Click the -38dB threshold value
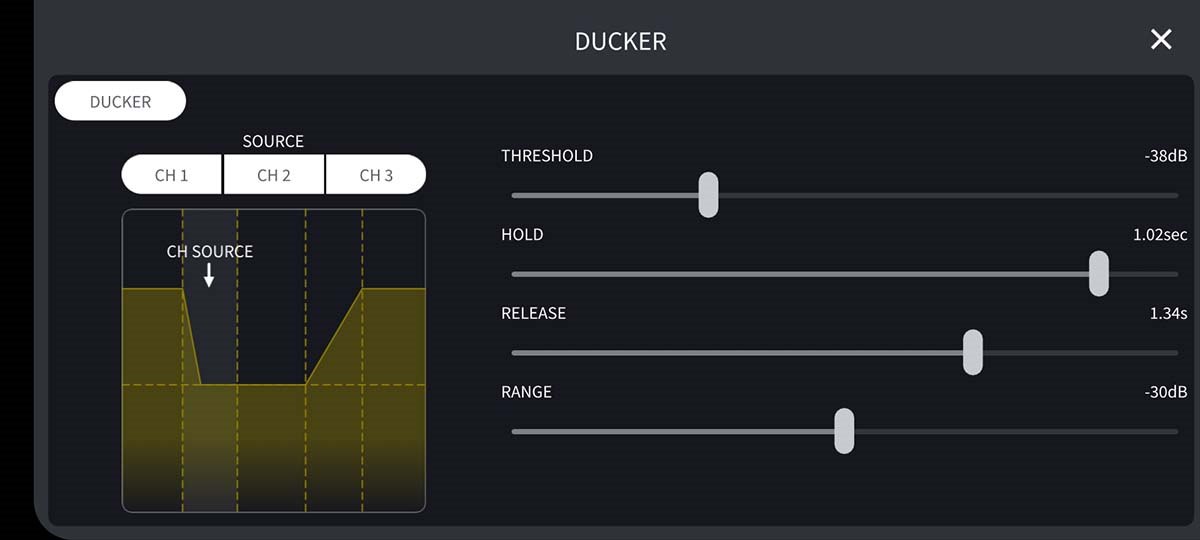Image resolution: width=1200 pixels, height=540 pixels. (1166, 156)
